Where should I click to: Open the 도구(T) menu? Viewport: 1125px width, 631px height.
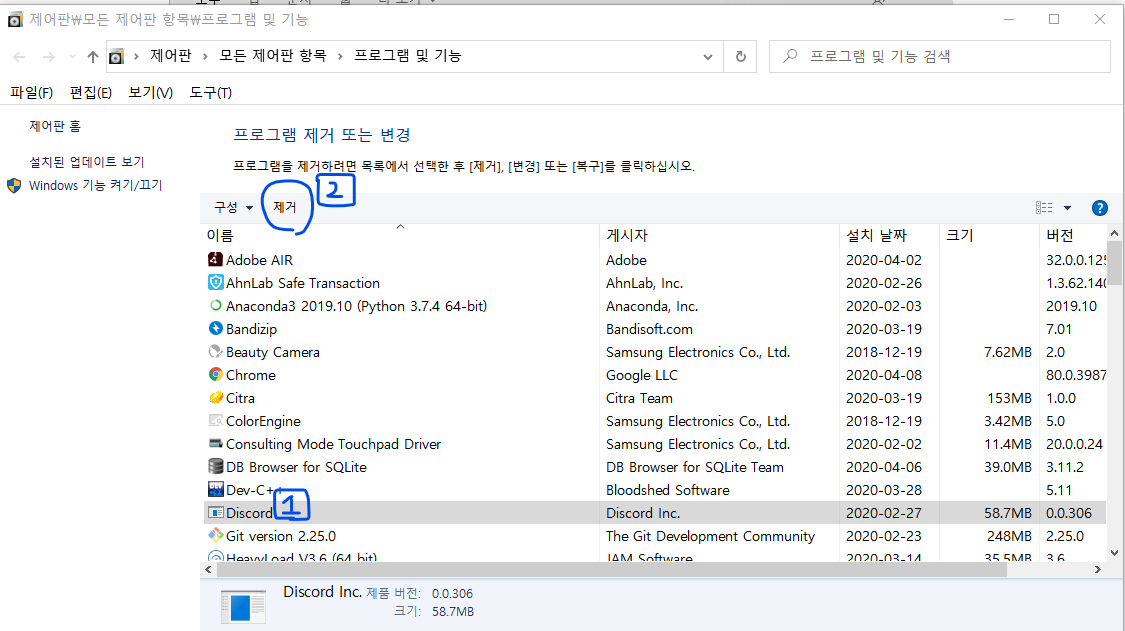tap(210, 93)
